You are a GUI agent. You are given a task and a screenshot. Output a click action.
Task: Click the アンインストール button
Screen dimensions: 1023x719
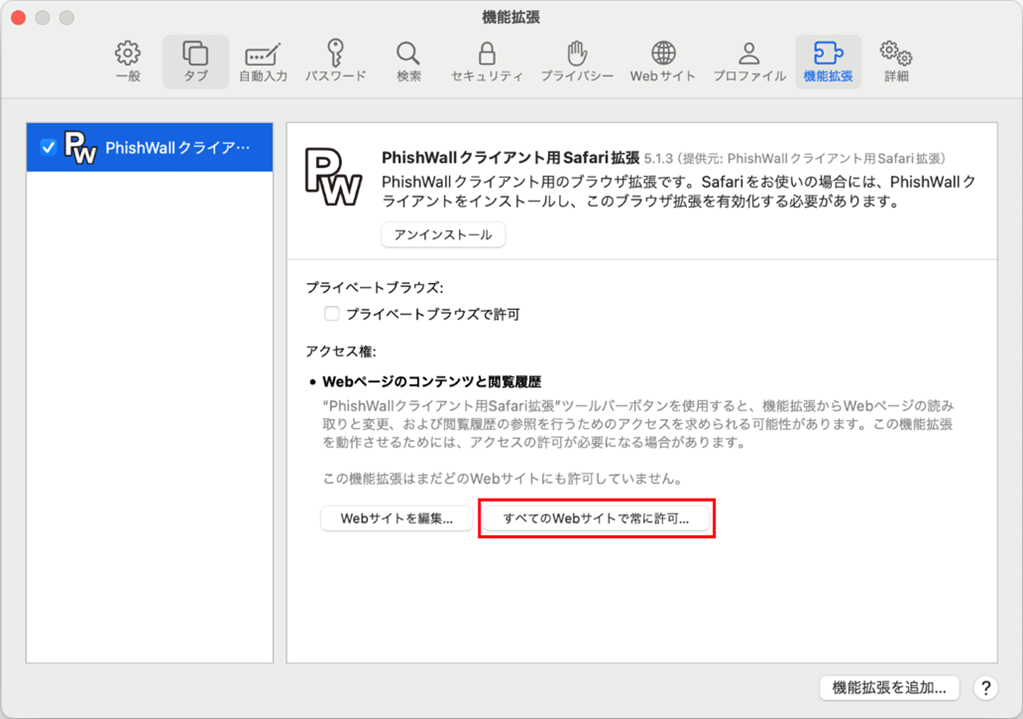(443, 235)
